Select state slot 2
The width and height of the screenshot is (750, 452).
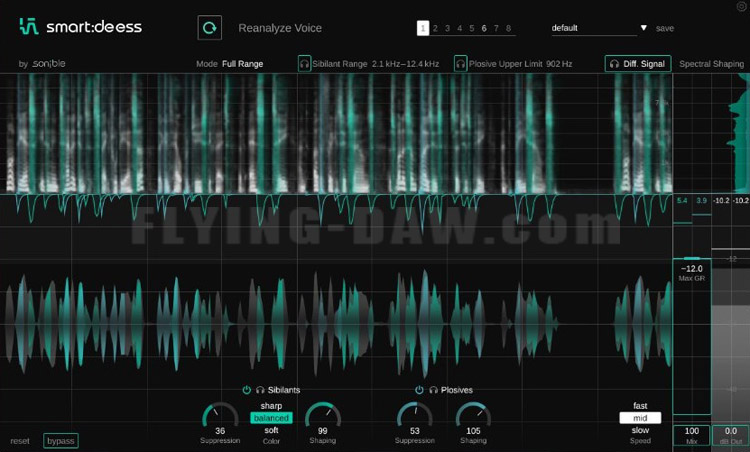[435, 28]
